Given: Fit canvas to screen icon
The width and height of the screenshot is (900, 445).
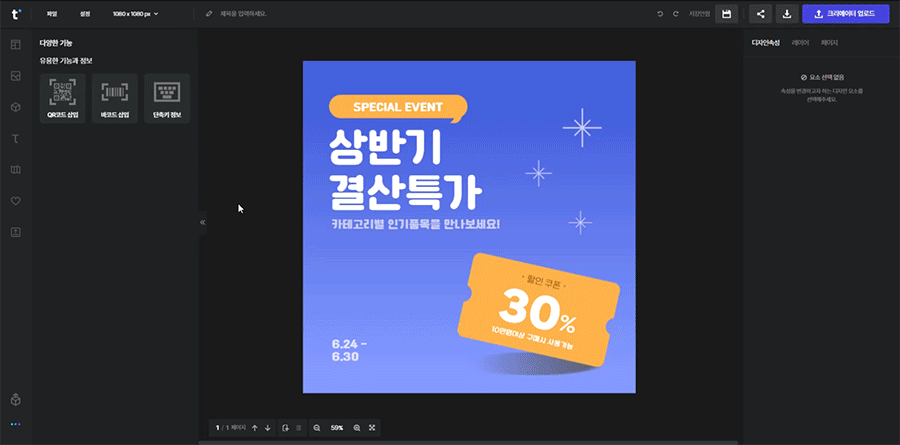Looking at the screenshot, I should (372, 428).
